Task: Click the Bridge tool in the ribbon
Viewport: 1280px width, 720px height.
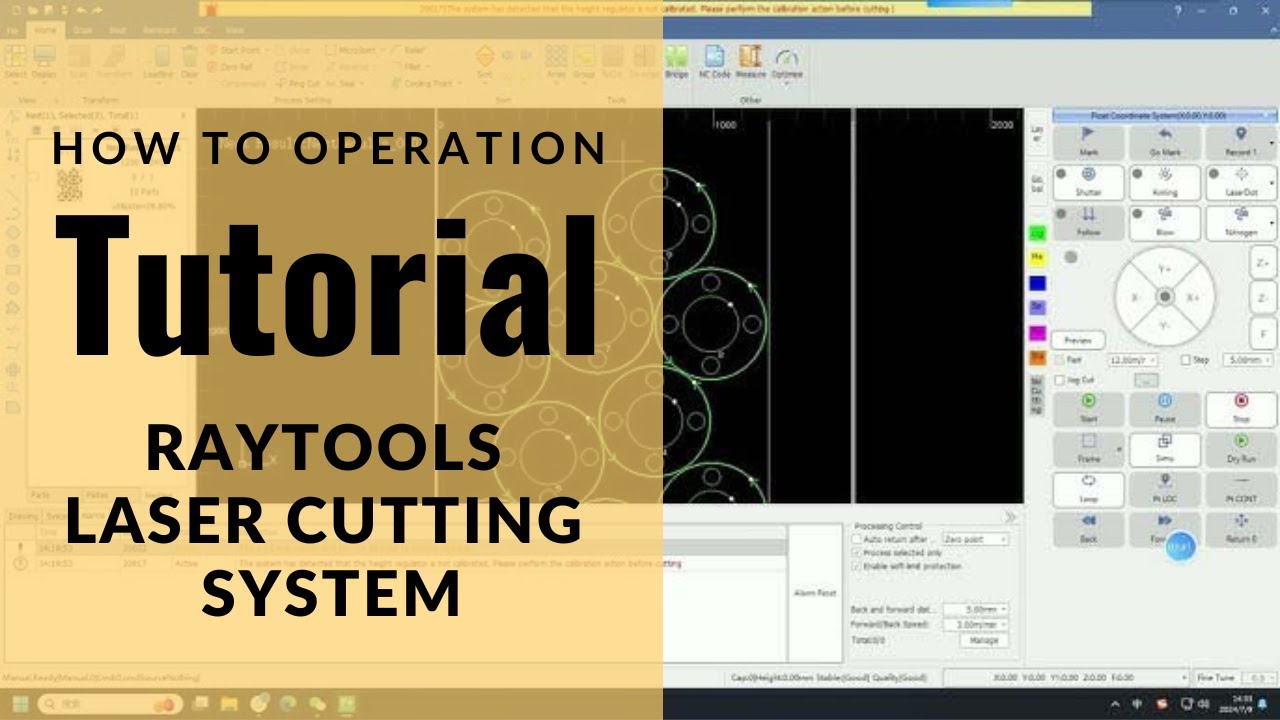Action: (677, 61)
